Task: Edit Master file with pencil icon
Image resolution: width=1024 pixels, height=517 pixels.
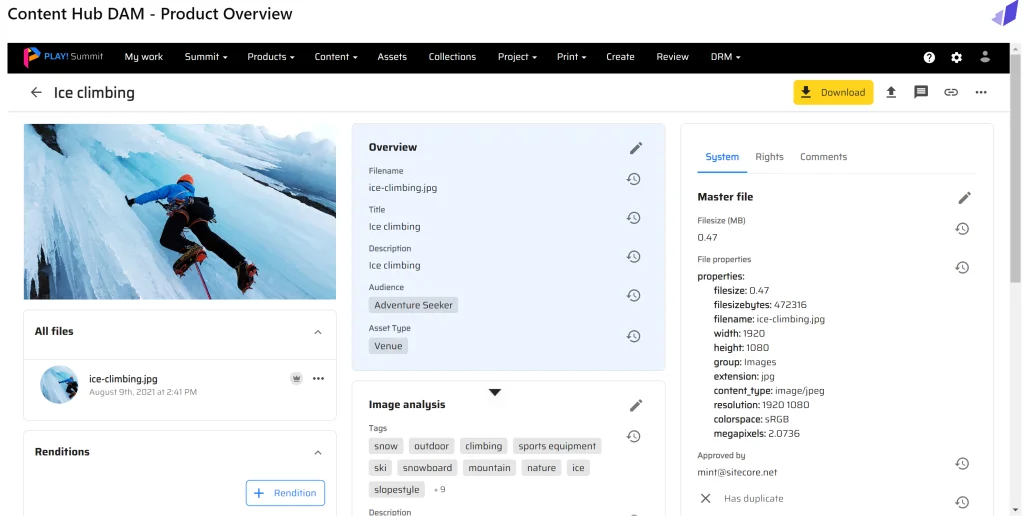Action: [964, 198]
